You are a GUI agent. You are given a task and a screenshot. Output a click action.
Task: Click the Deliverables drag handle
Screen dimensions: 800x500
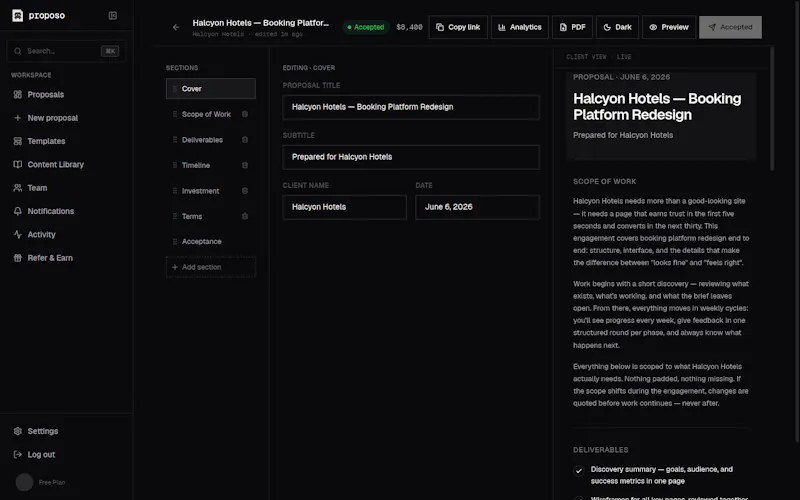[x=174, y=140]
